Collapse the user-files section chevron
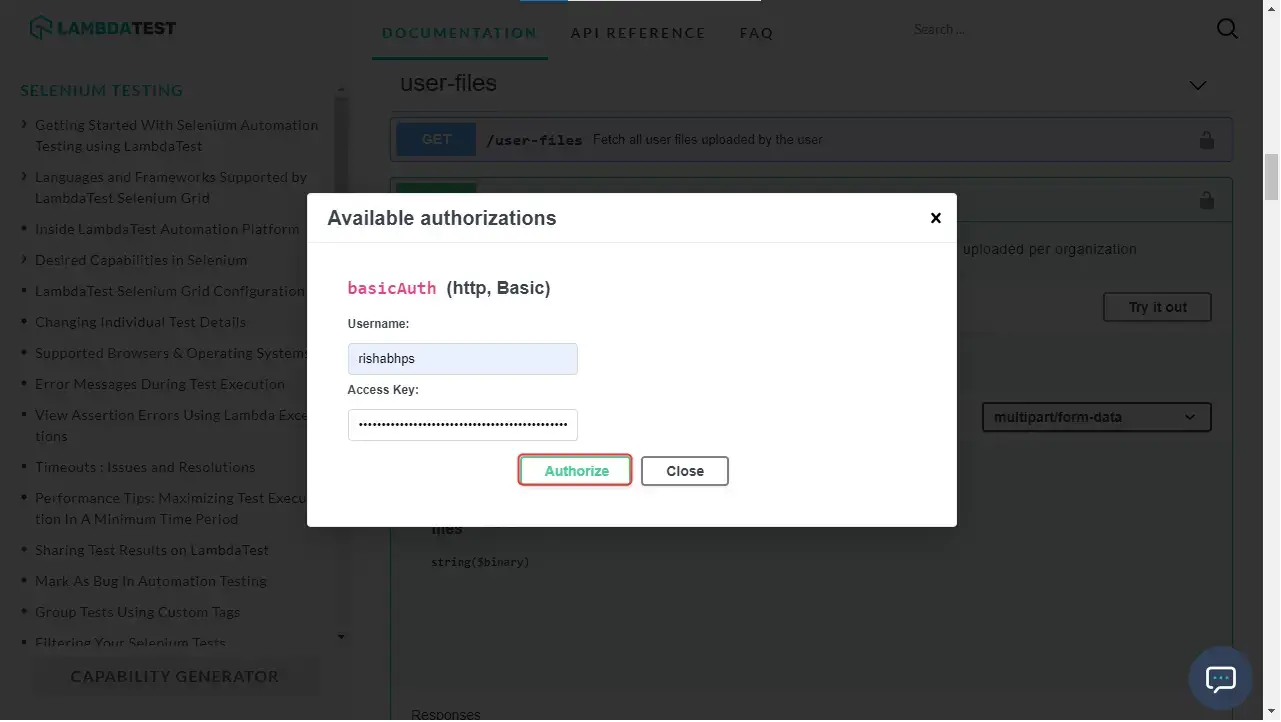The image size is (1281, 722). 1198,86
